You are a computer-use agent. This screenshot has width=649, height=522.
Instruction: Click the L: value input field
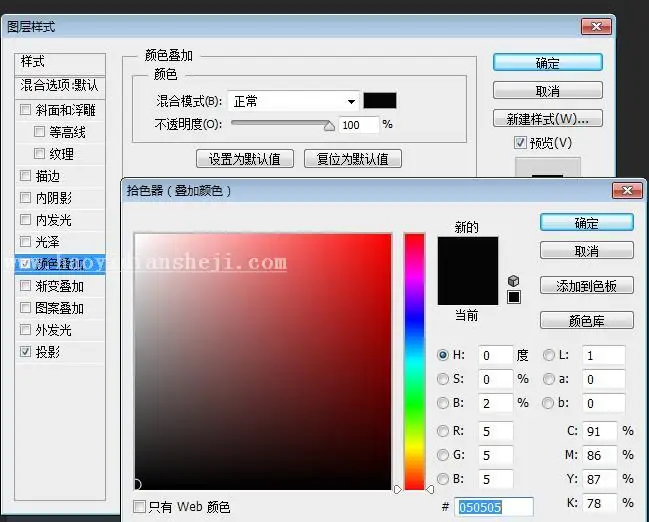point(603,355)
